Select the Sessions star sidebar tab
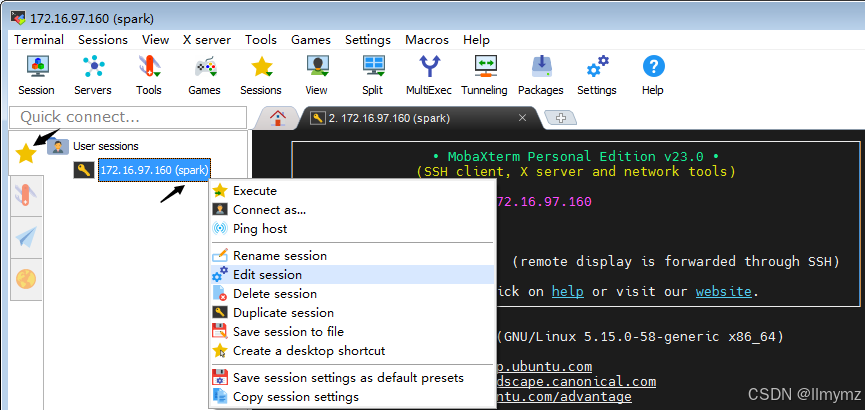The height and width of the screenshot is (410, 865). pyautogui.click(x=26, y=153)
